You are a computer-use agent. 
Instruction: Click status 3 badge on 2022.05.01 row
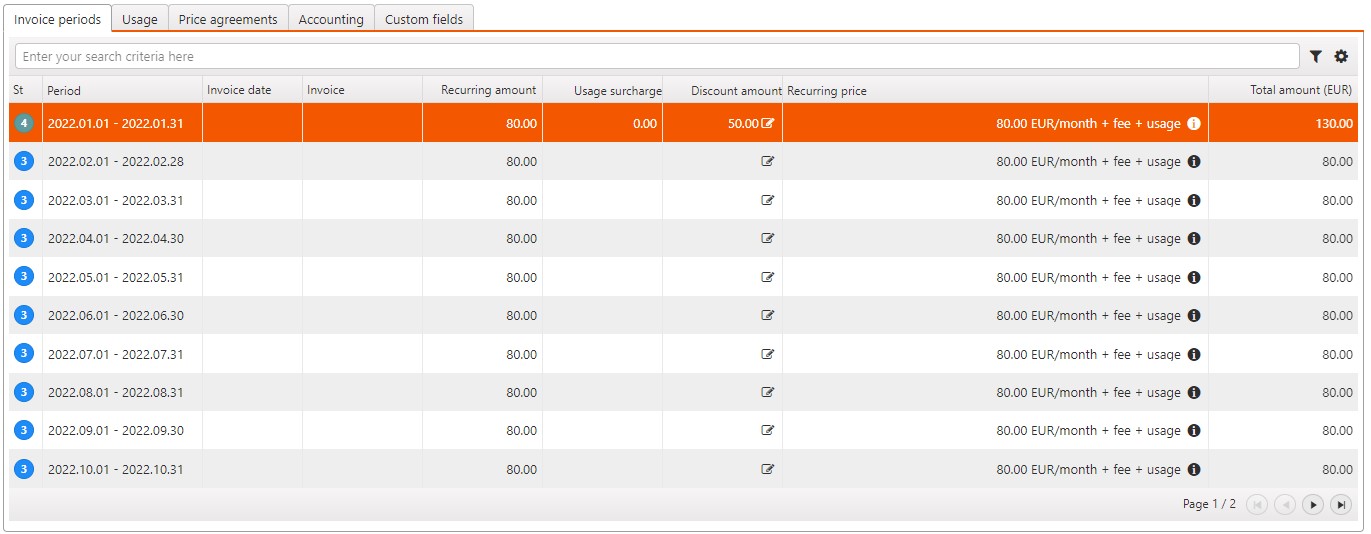[24, 277]
